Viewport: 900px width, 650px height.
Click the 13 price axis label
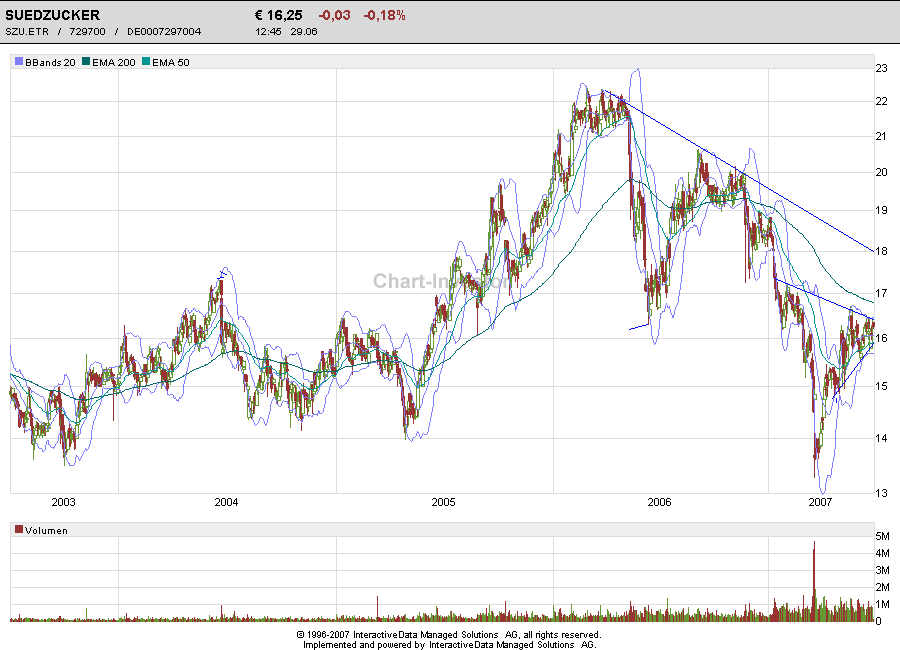(881, 493)
